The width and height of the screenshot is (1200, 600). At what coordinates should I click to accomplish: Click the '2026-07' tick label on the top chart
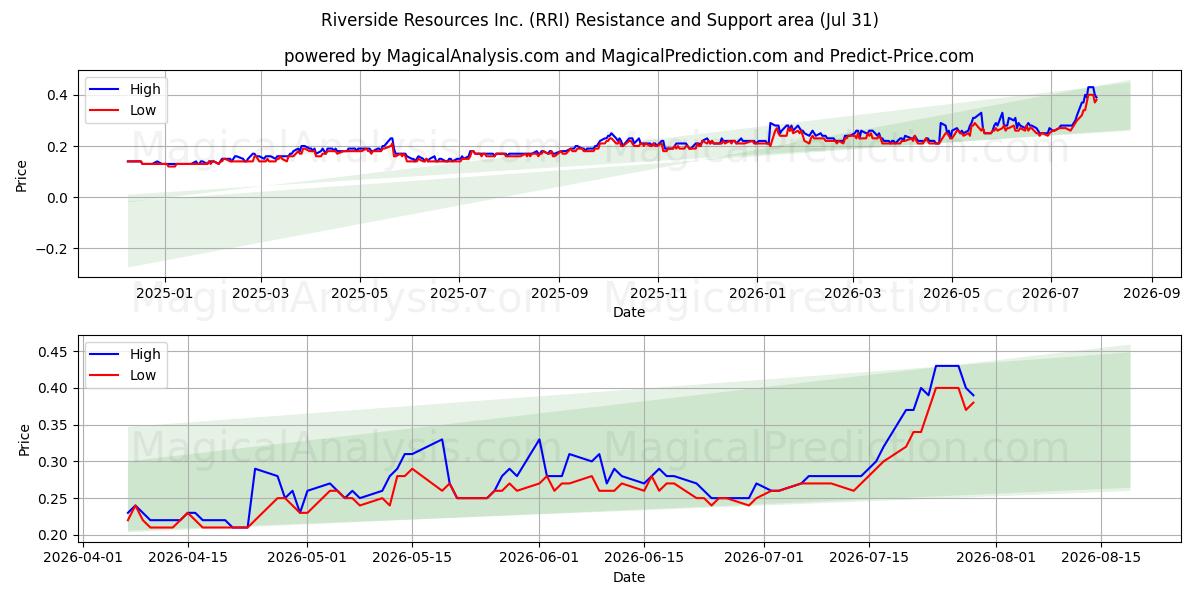pos(1050,293)
